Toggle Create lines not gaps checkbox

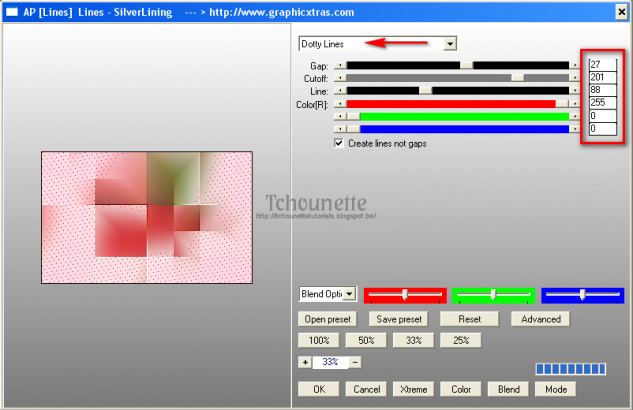click(339, 143)
